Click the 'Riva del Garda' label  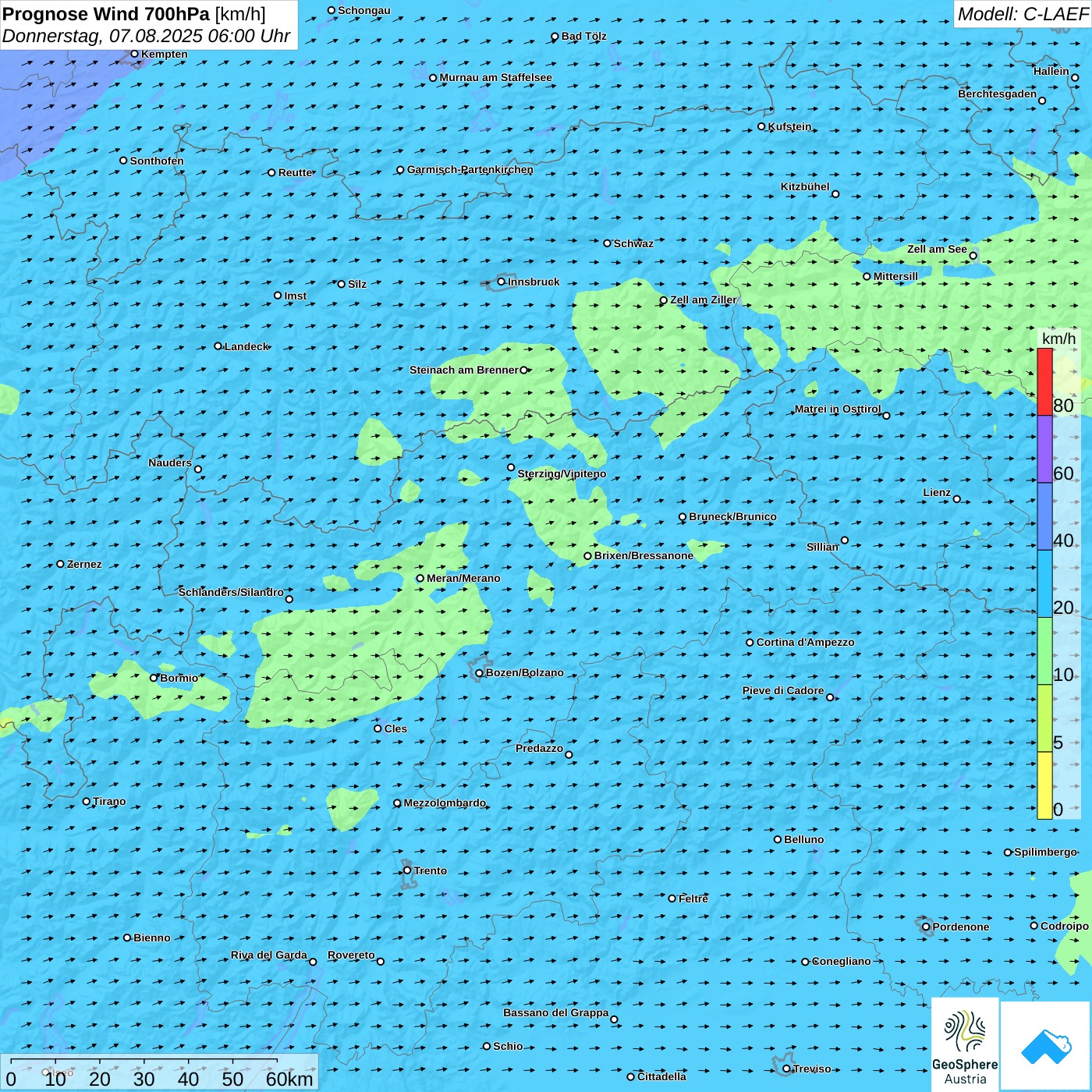coord(268,955)
